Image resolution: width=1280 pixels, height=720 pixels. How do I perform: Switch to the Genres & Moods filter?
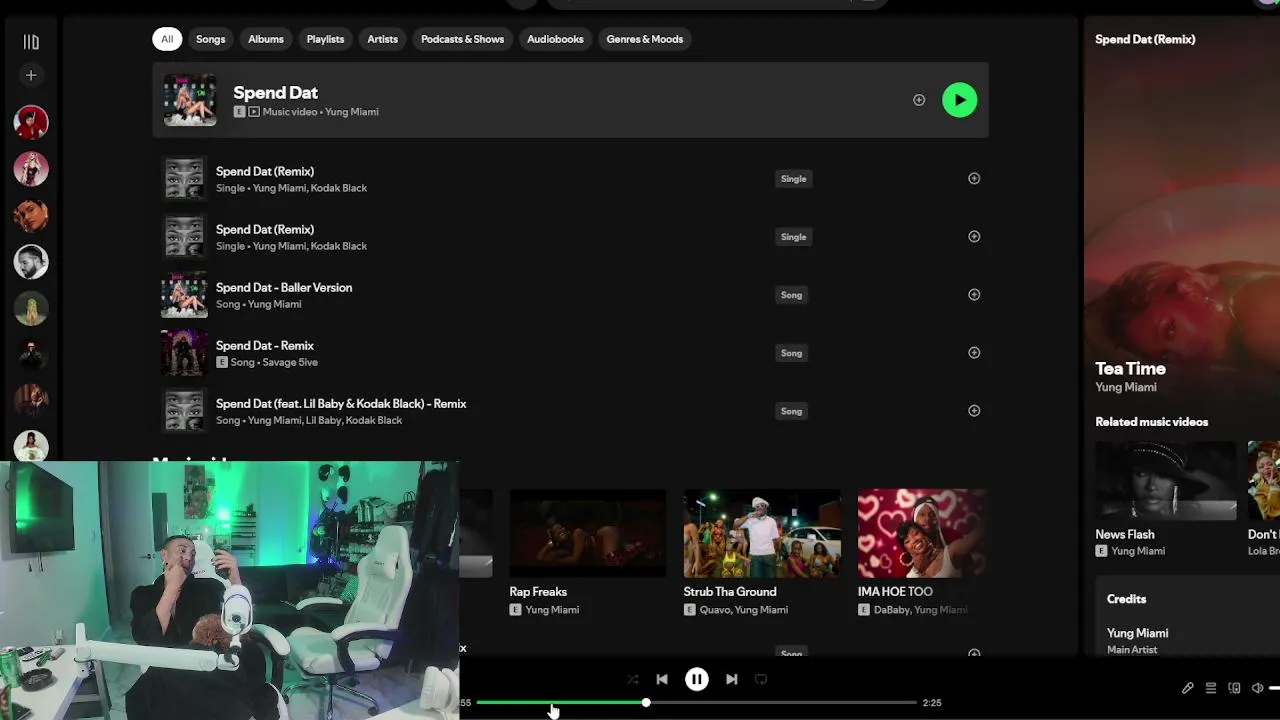point(645,39)
